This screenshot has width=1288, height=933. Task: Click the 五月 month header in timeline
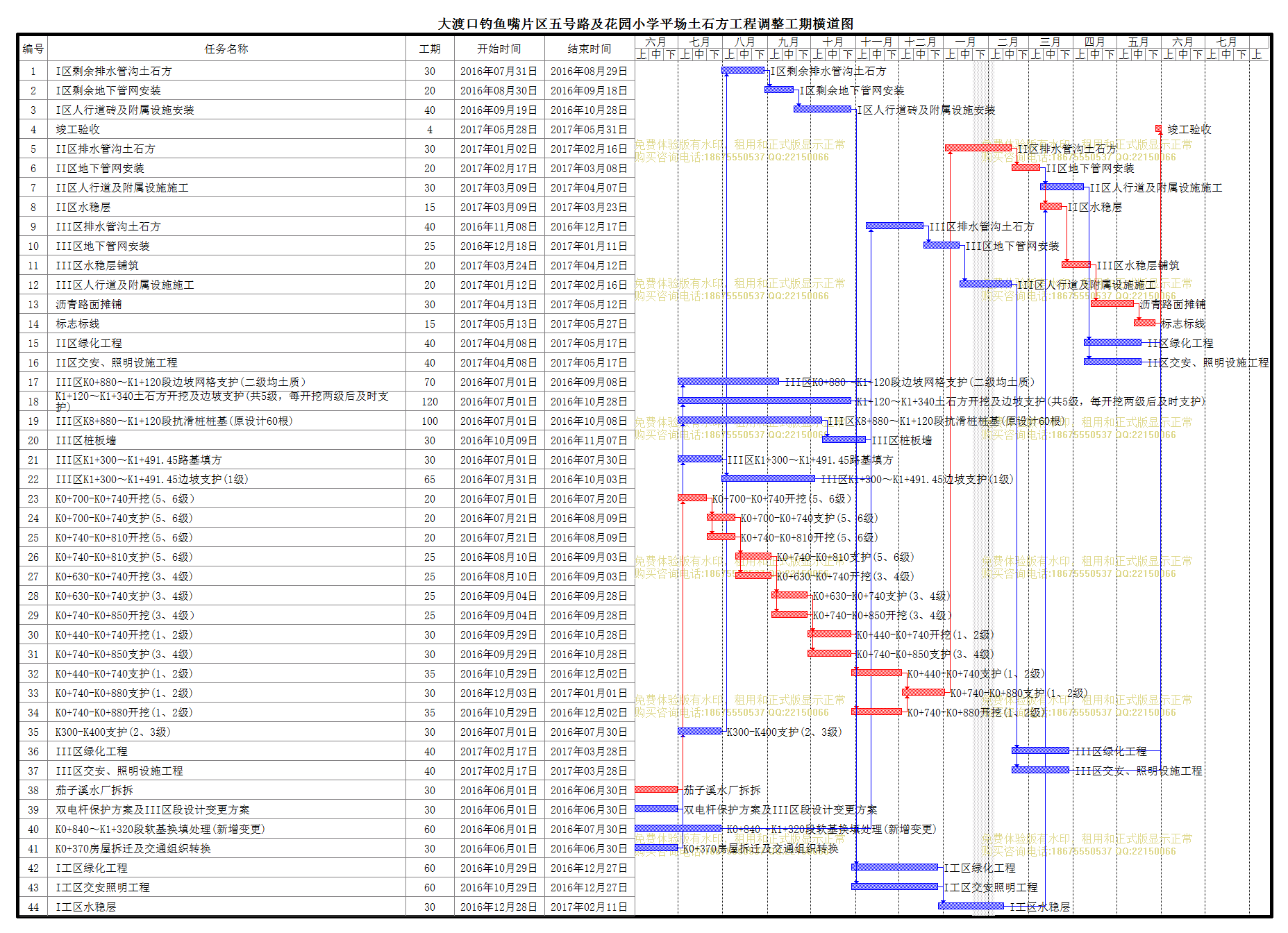point(1138,42)
